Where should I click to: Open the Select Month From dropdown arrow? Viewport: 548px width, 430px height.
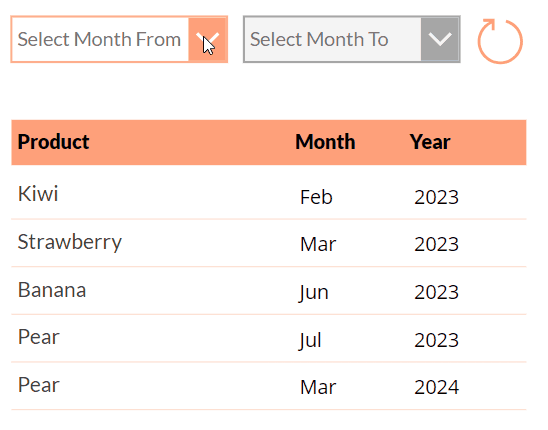coord(208,39)
